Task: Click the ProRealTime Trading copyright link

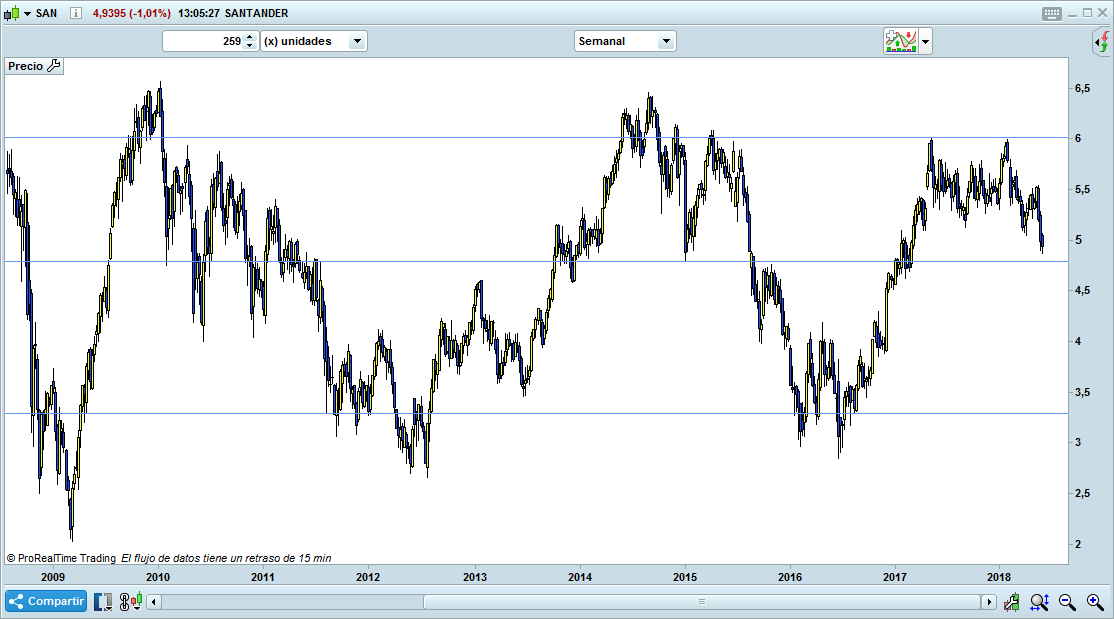Action: tap(60, 558)
